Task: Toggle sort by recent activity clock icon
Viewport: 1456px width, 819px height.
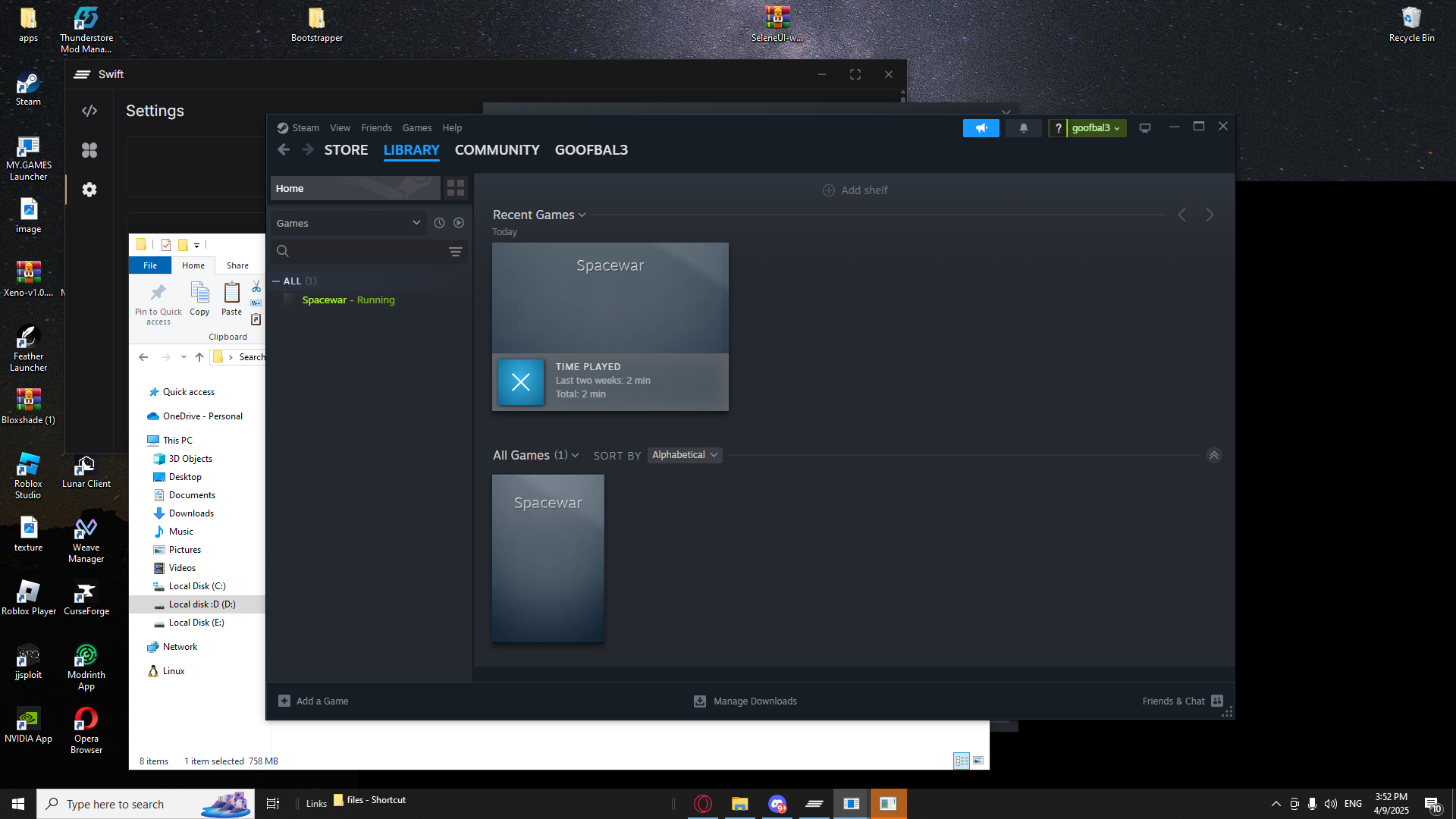Action: click(439, 223)
